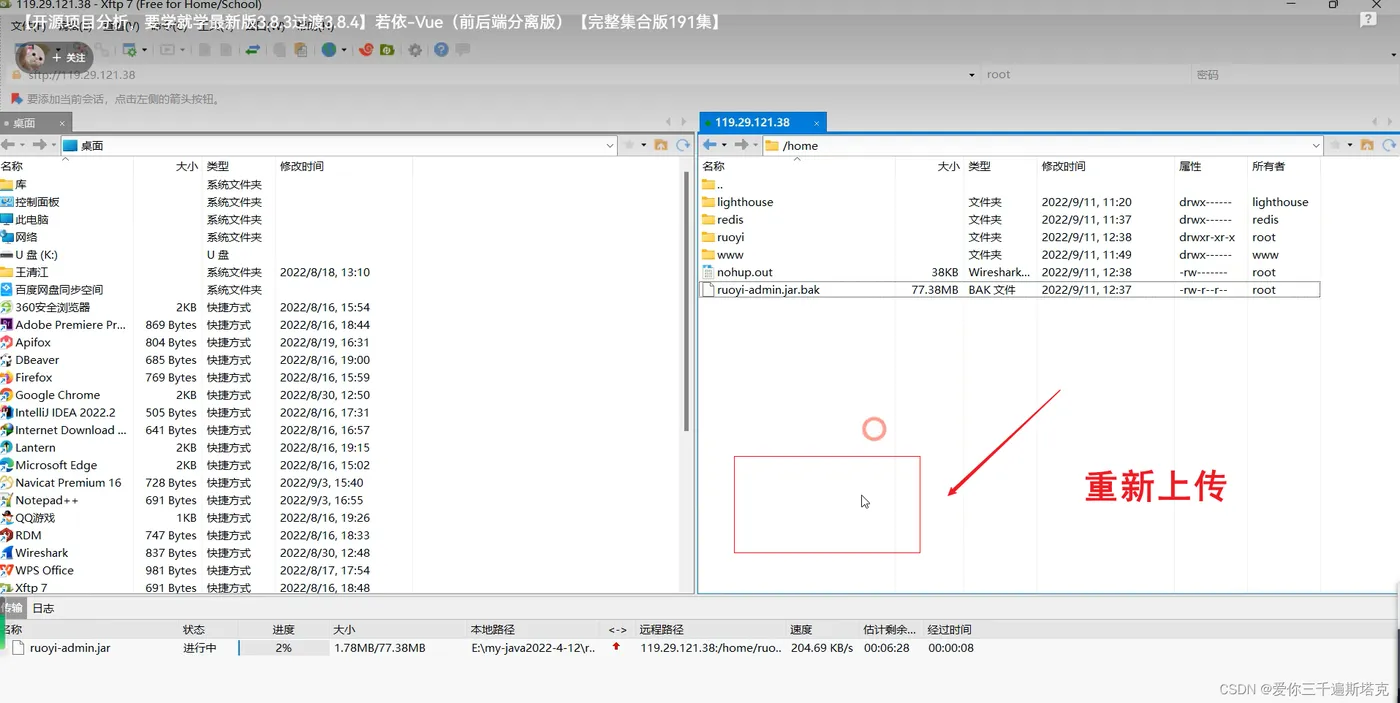Click the swap transfer direction arrows toolbar icon
Image resolution: width=1400 pixels, height=703 pixels.
click(x=253, y=50)
